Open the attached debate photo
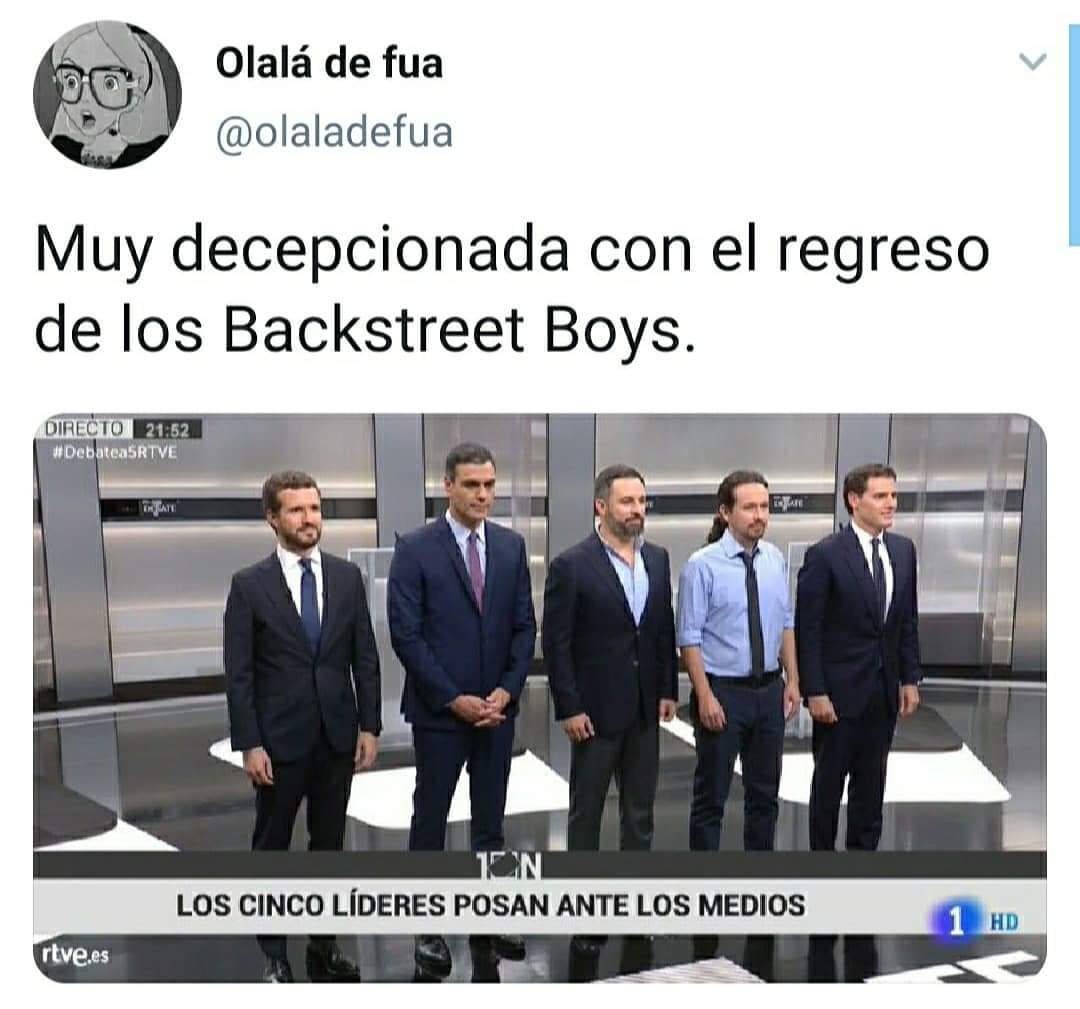This screenshot has width=1080, height=1009. click(539, 698)
